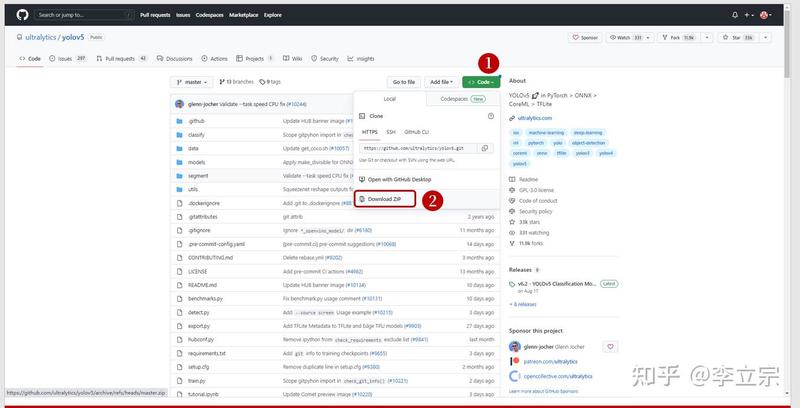Select the SSH clone option
Viewport: 800px width, 408px height.
391,132
